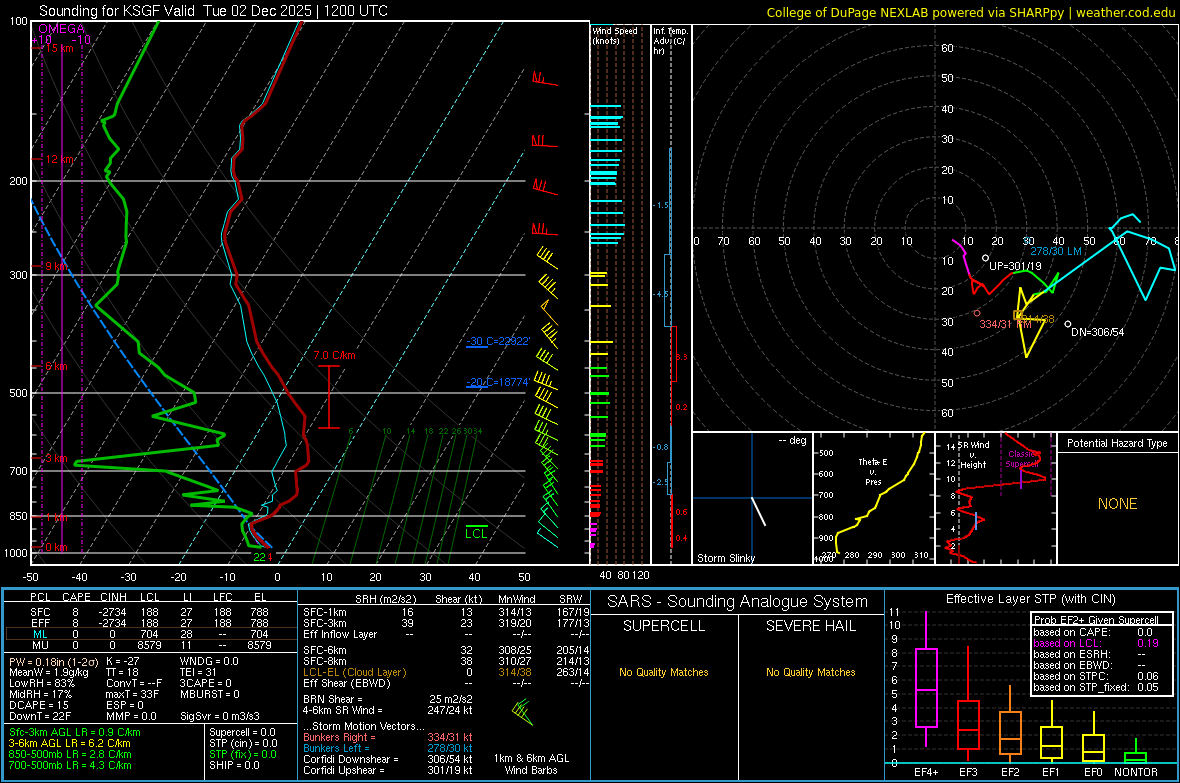Click the K = -27 index value
Viewport: 1180px width, 783px height.
123,661
